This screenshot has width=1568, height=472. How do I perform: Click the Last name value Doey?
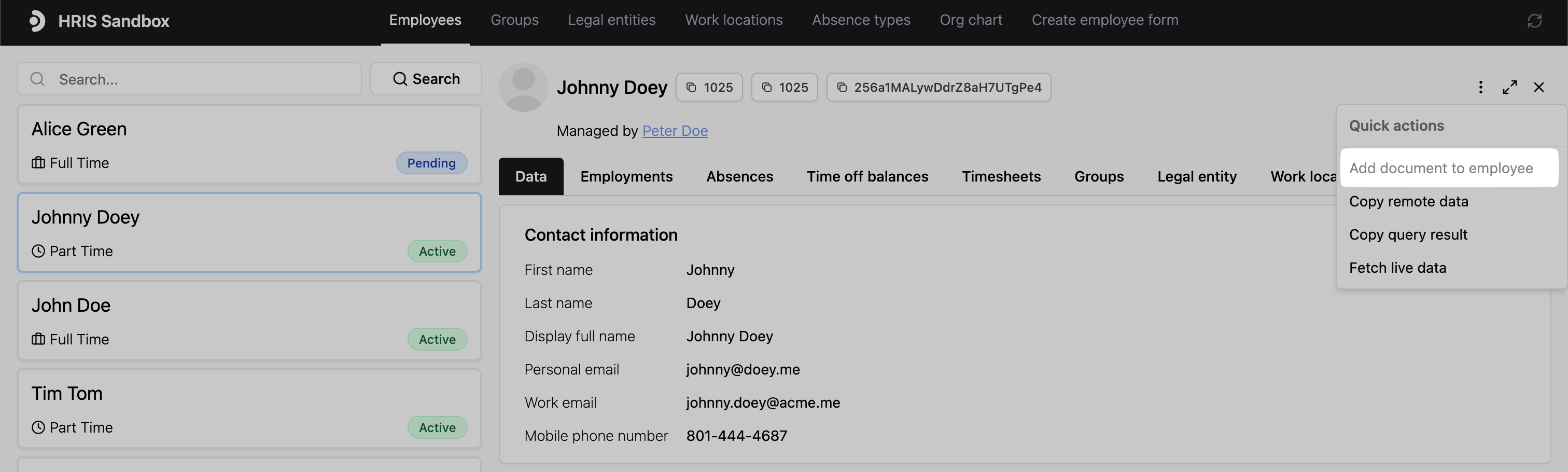pos(703,303)
